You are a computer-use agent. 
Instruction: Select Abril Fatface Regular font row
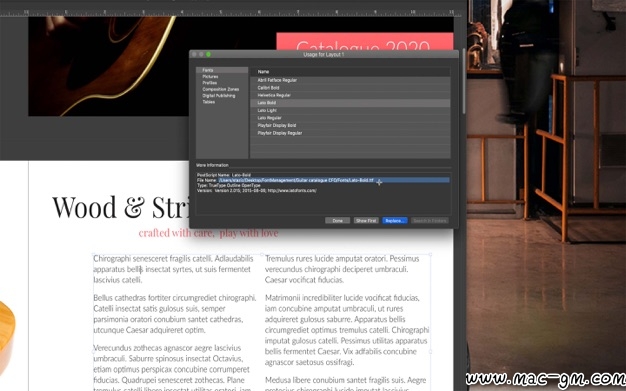point(350,80)
